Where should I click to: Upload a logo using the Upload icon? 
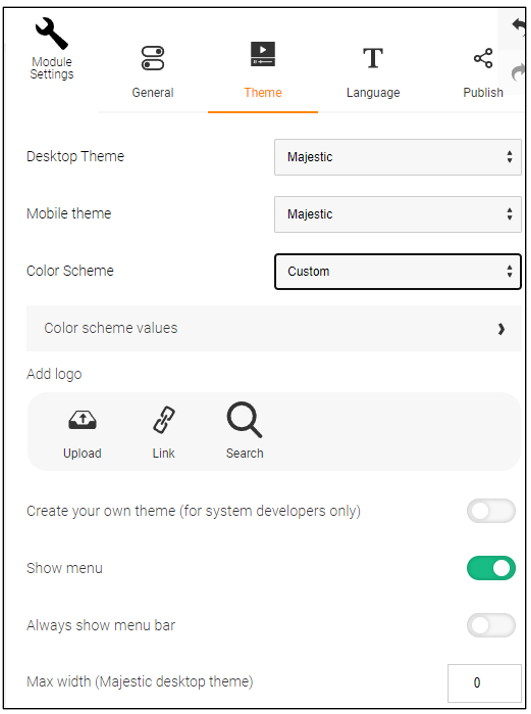(82, 420)
